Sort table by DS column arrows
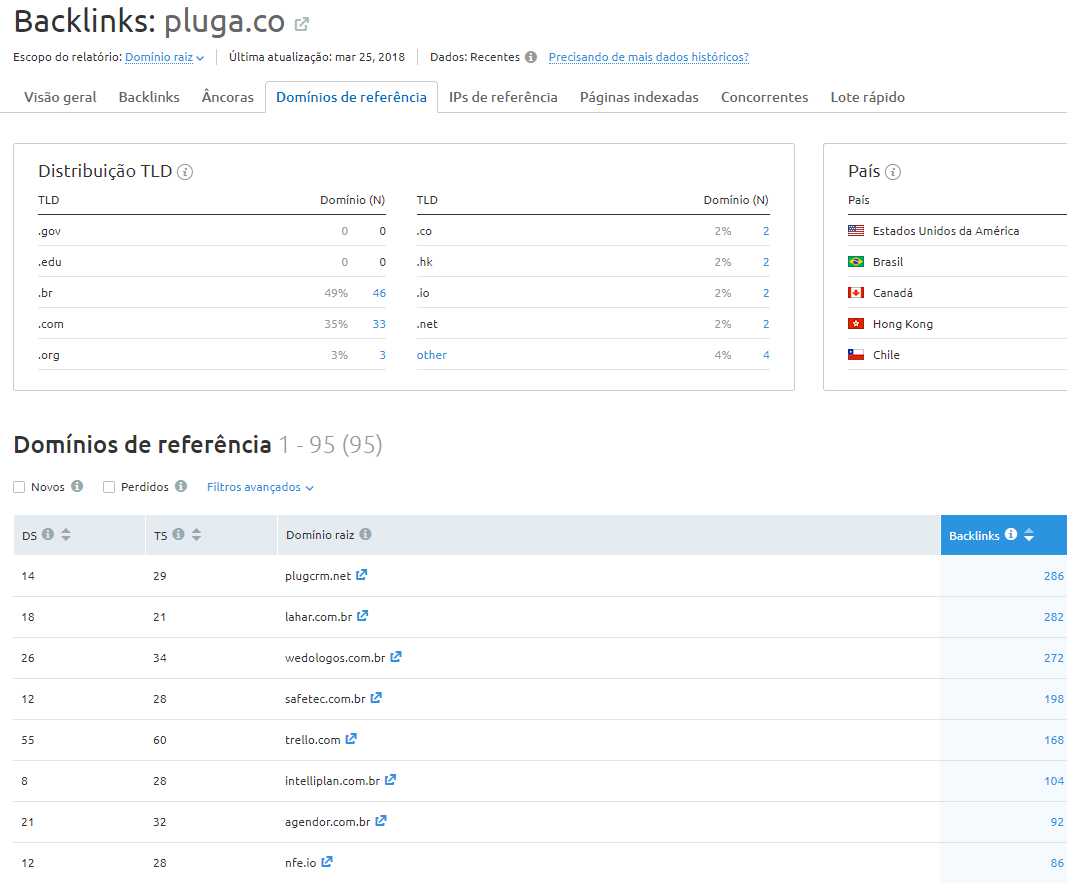Viewport: 1067px width, 883px height. [x=65, y=535]
